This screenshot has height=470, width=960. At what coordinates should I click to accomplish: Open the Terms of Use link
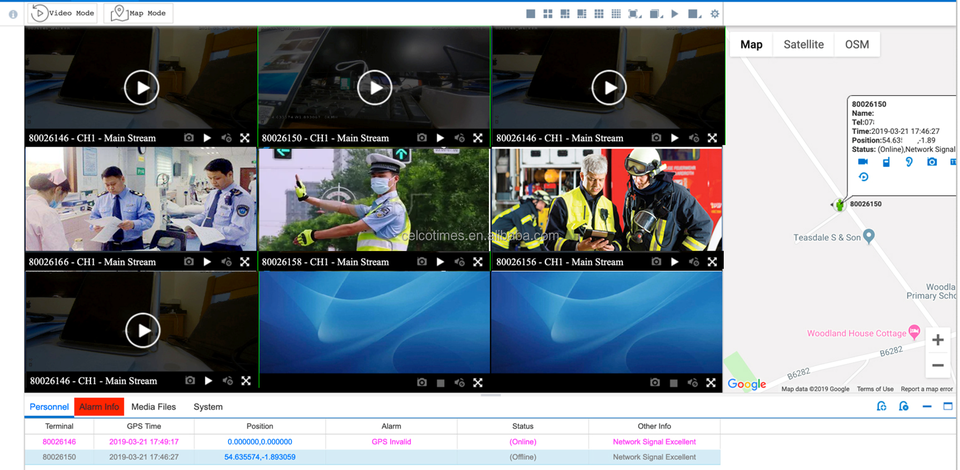[x=875, y=389]
